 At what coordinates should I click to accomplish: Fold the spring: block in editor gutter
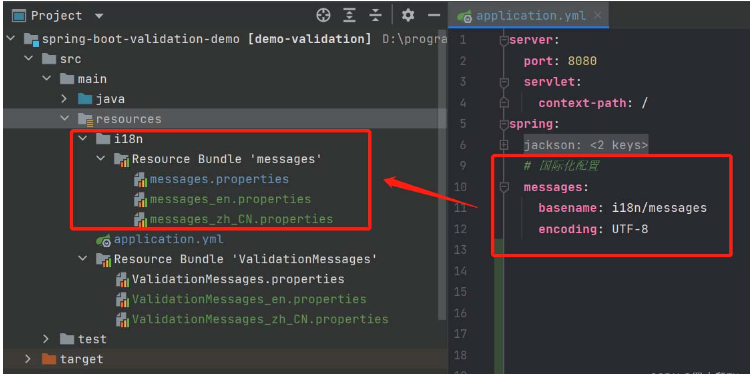pyautogui.click(x=503, y=125)
